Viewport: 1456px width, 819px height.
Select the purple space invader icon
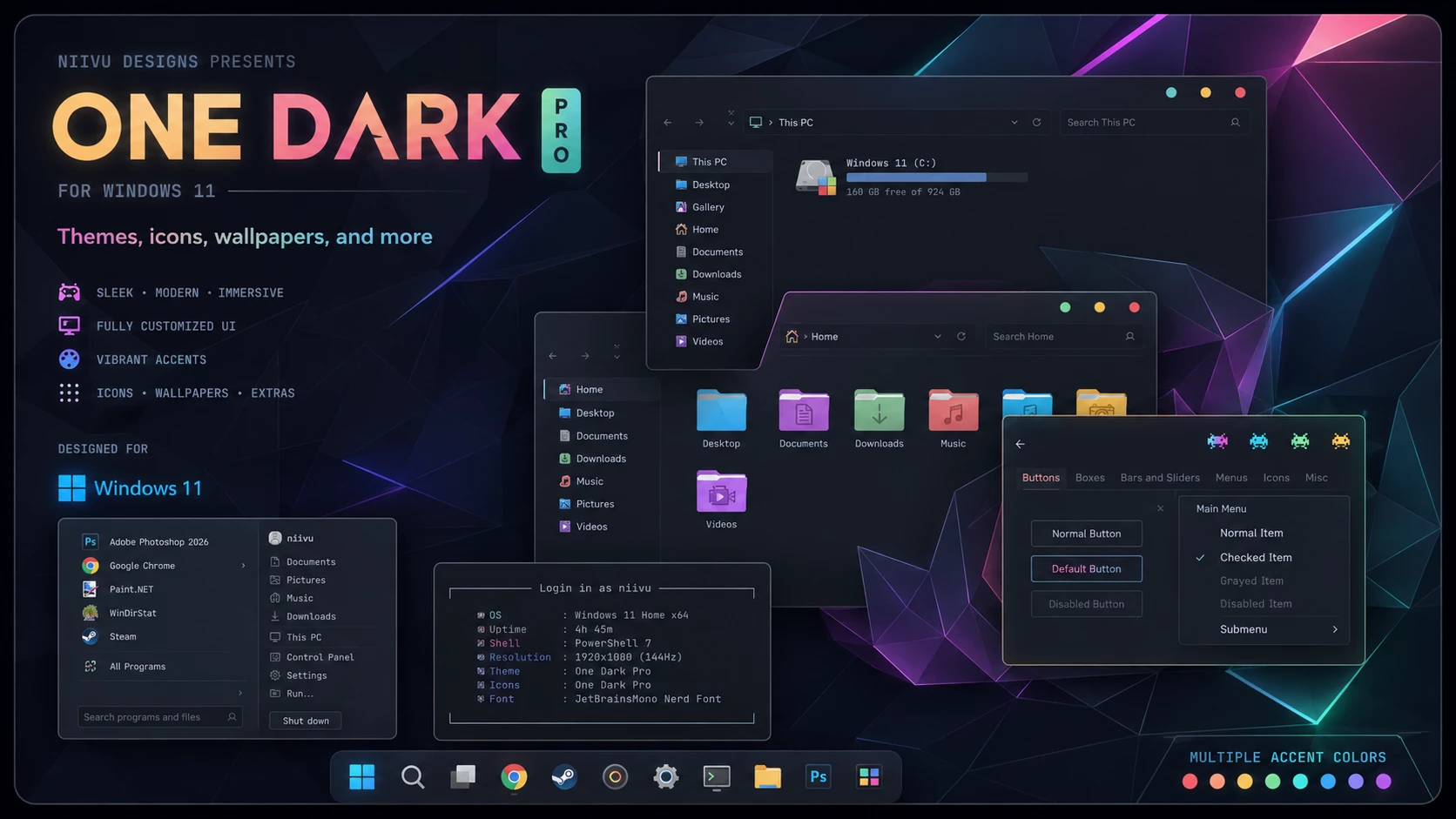[x=1217, y=441]
